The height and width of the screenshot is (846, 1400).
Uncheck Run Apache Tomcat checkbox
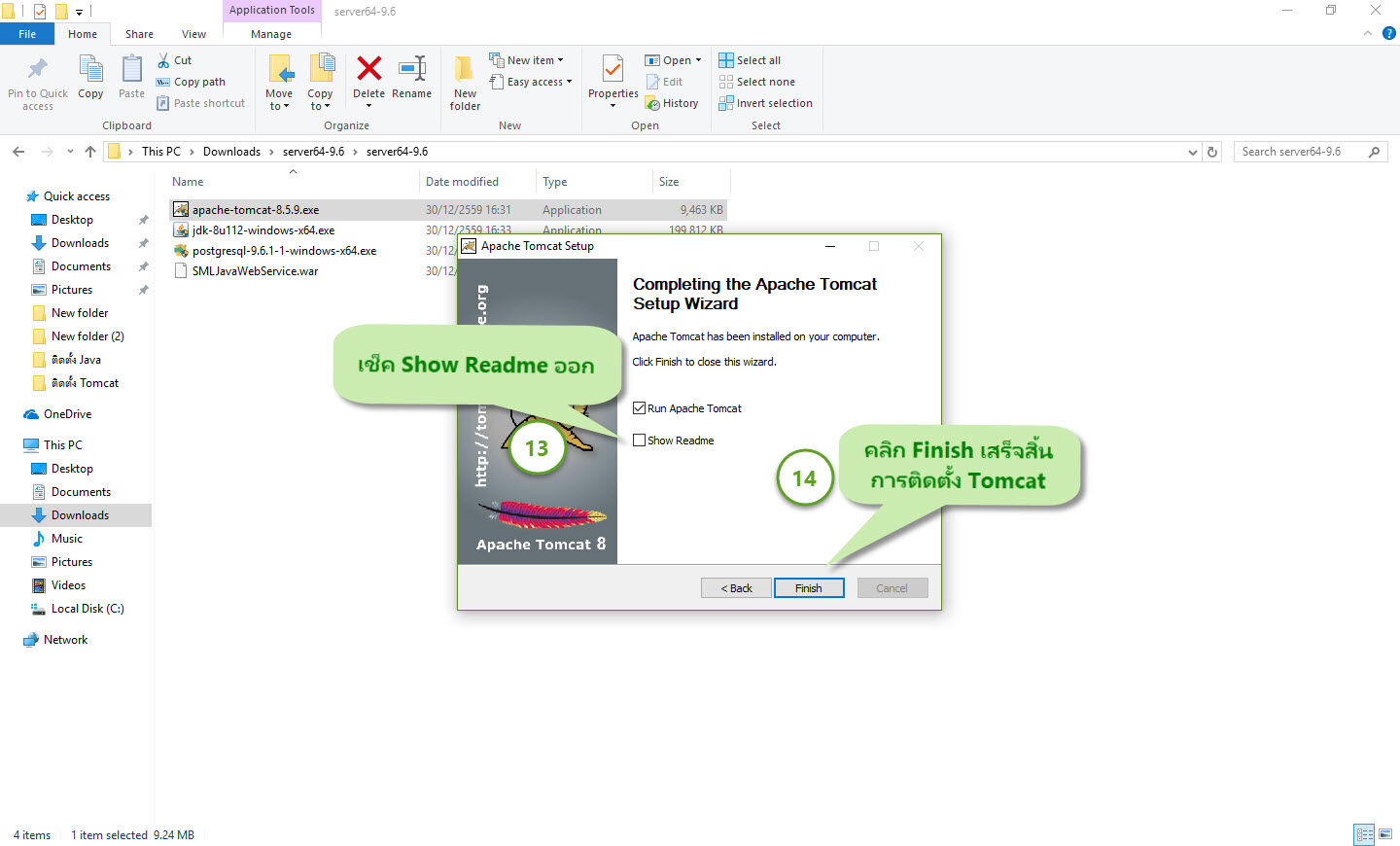[x=639, y=408]
